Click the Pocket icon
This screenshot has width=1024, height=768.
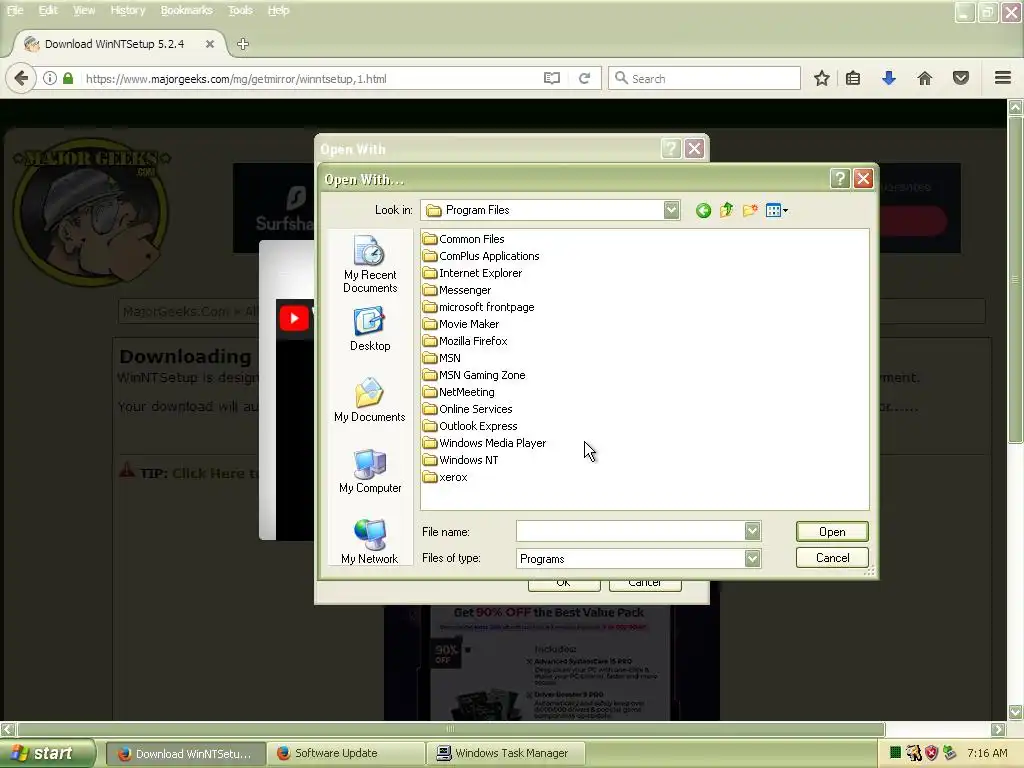pyautogui.click(x=961, y=78)
